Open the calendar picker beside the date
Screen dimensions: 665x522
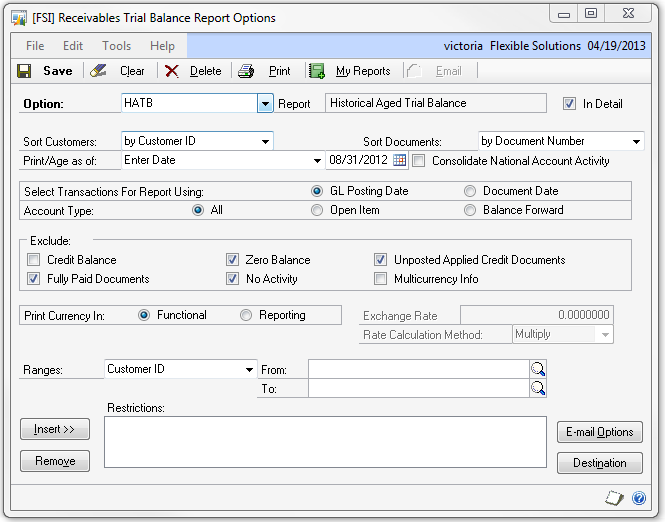[x=400, y=160]
